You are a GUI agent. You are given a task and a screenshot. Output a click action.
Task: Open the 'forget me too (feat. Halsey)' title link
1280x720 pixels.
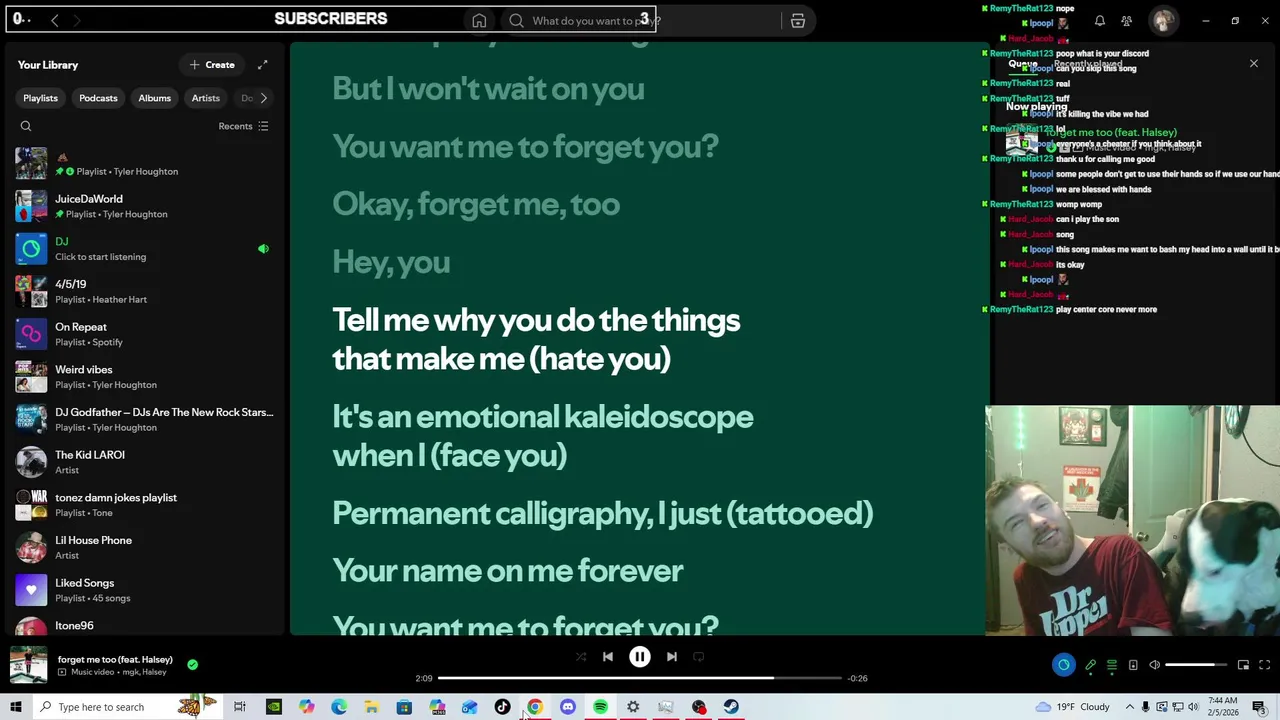click(x=115, y=659)
